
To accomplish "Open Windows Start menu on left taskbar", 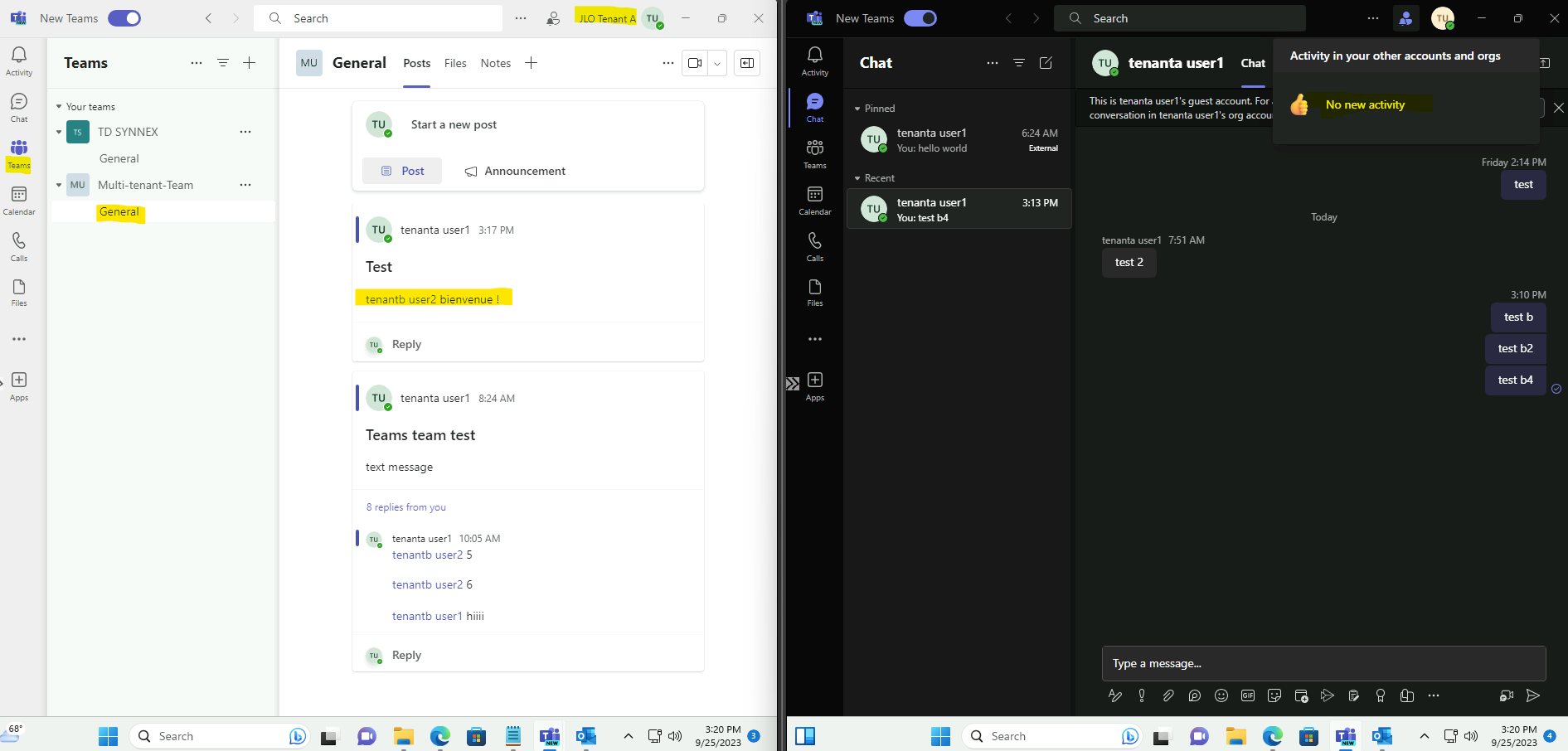I will click(x=109, y=736).
